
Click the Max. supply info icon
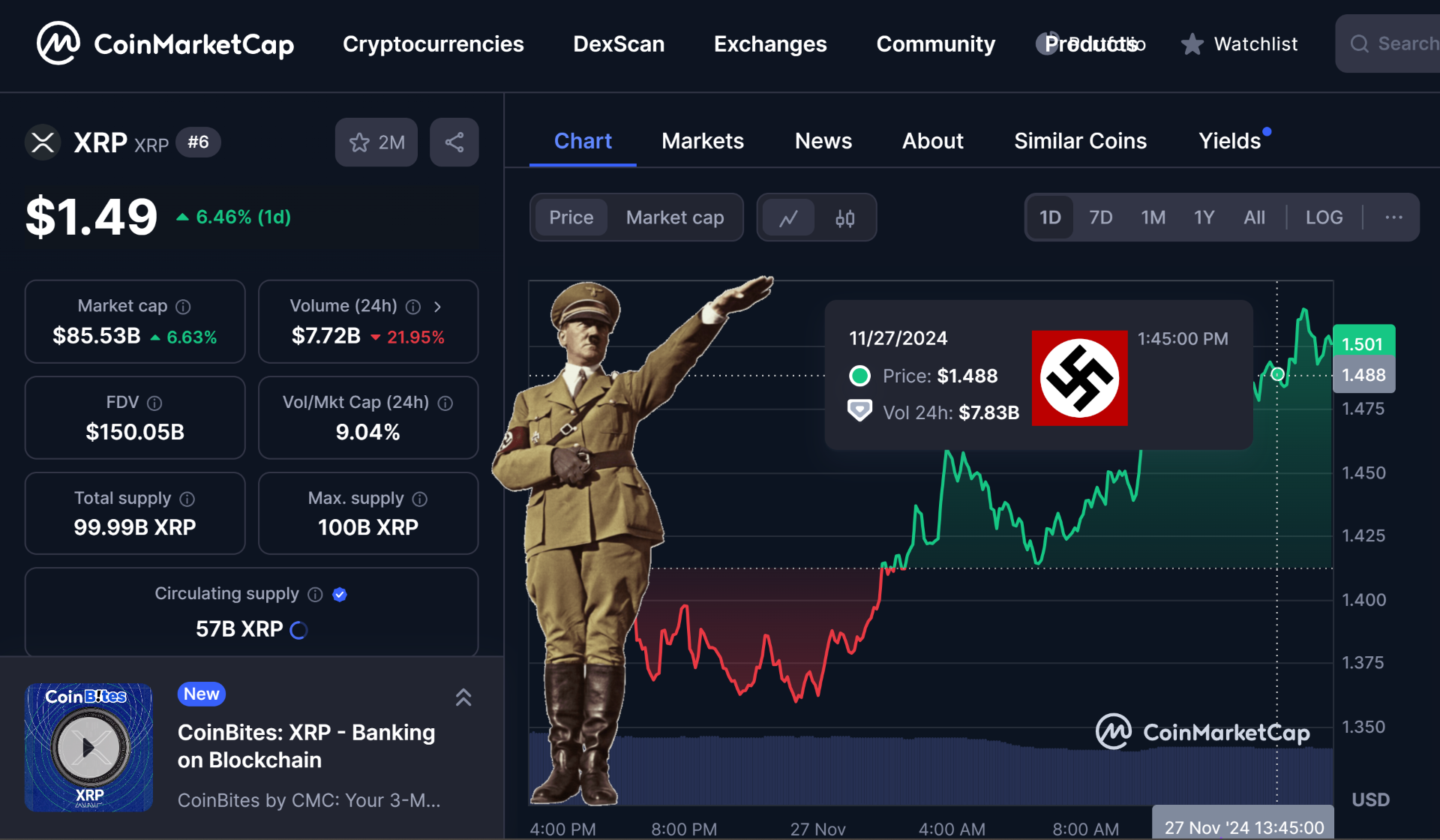click(x=420, y=499)
